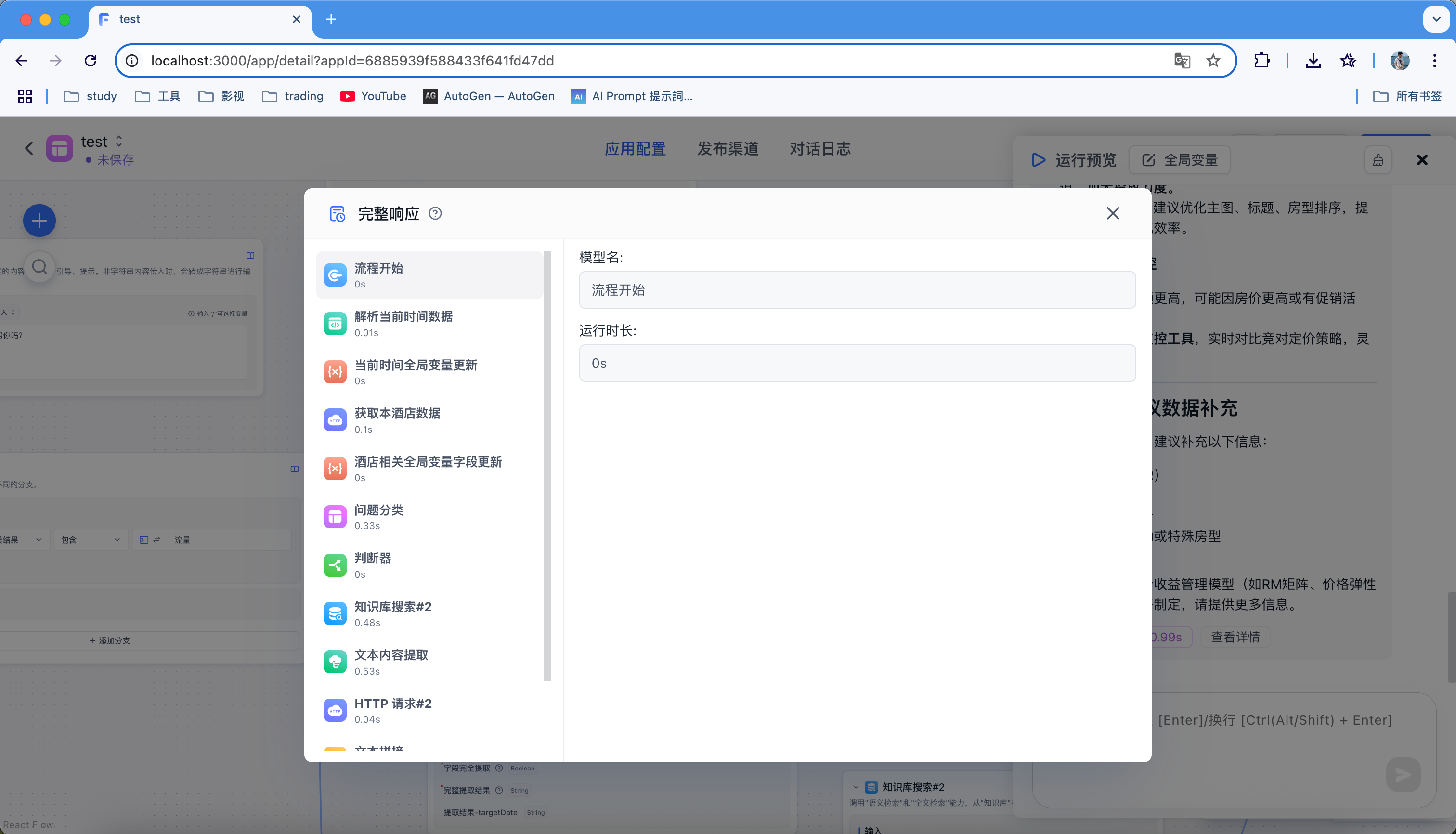Open the tab search dropdown arrow

(x=1436, y=19)
